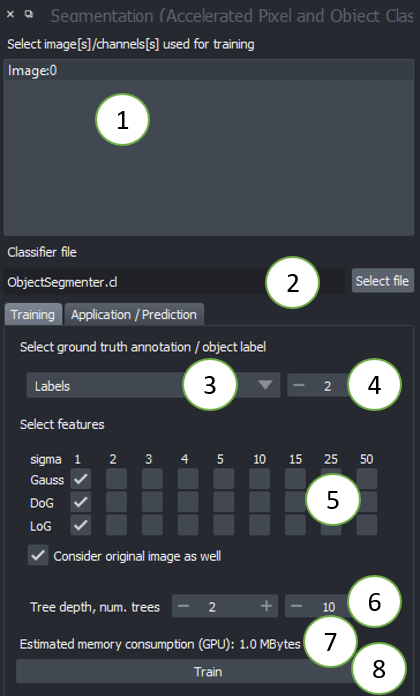Click the minus icon of the num. trees spinner
The height and width of the screenshot is (696, 420).
click(x=297, y=606)
